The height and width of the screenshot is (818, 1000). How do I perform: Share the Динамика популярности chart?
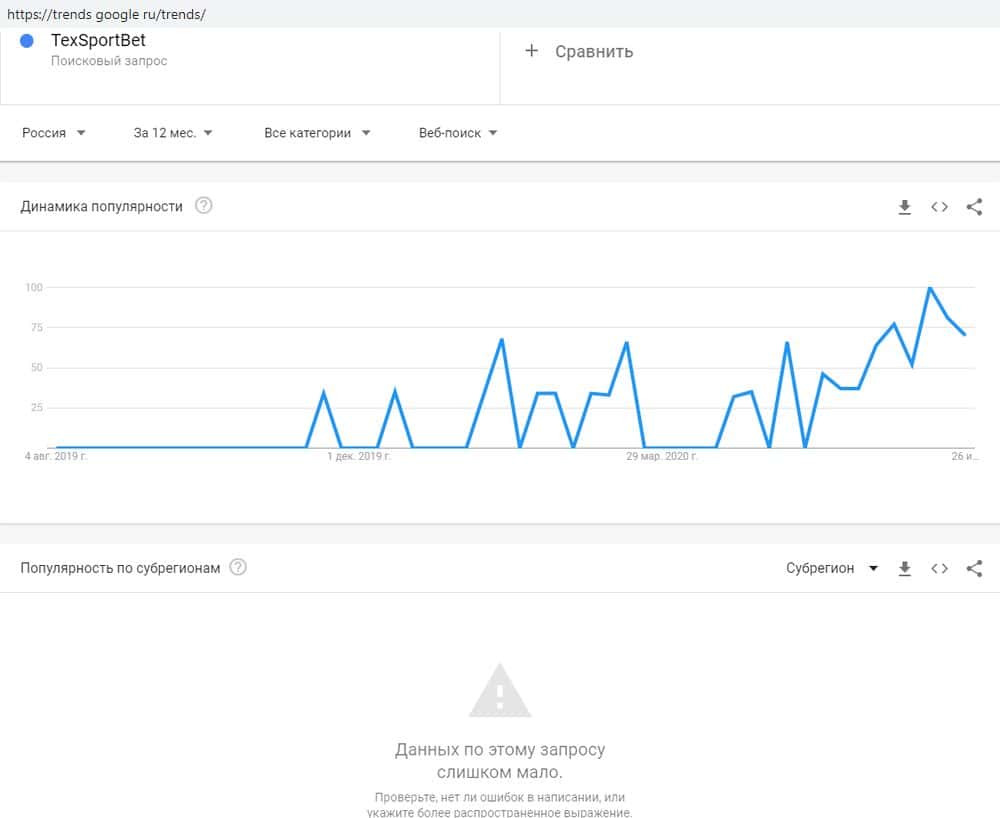pos(974,207)
